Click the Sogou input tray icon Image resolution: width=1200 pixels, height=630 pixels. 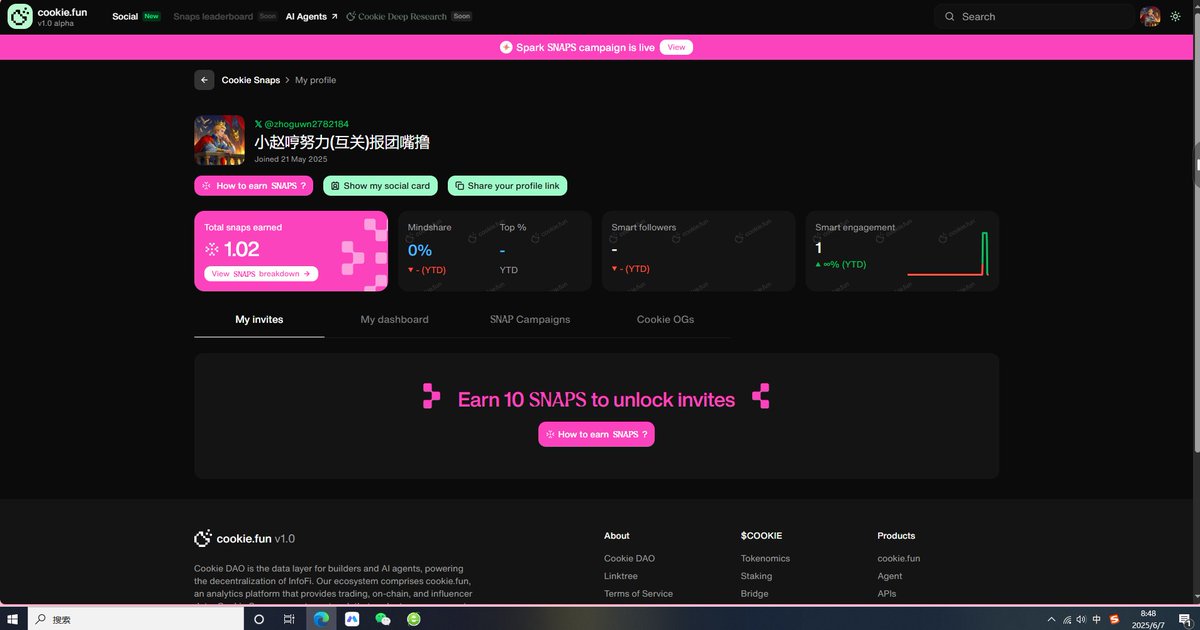pos(1114,619)
